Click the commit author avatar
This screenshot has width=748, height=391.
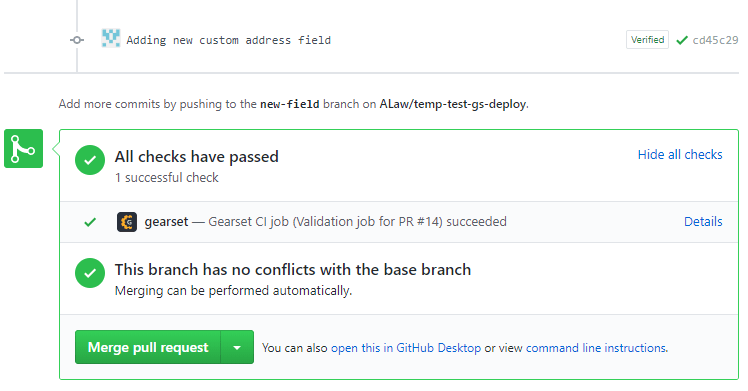click(x=111, y=38)
